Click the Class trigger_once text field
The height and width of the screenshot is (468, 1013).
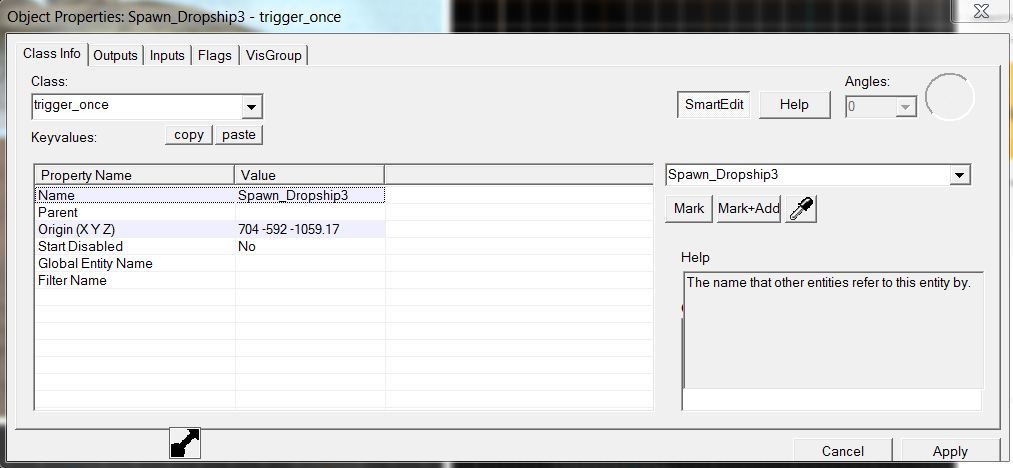tap(137, 107)
